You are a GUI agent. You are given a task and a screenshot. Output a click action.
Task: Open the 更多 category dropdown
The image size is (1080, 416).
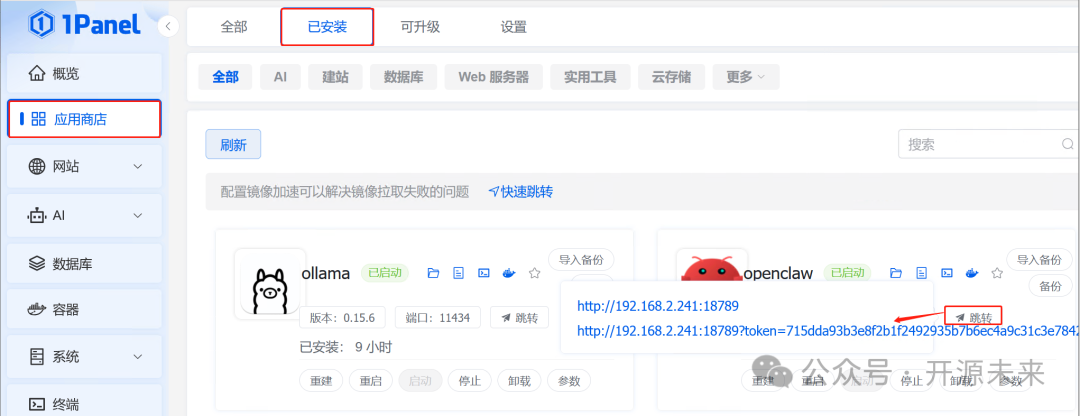point(746,77)
